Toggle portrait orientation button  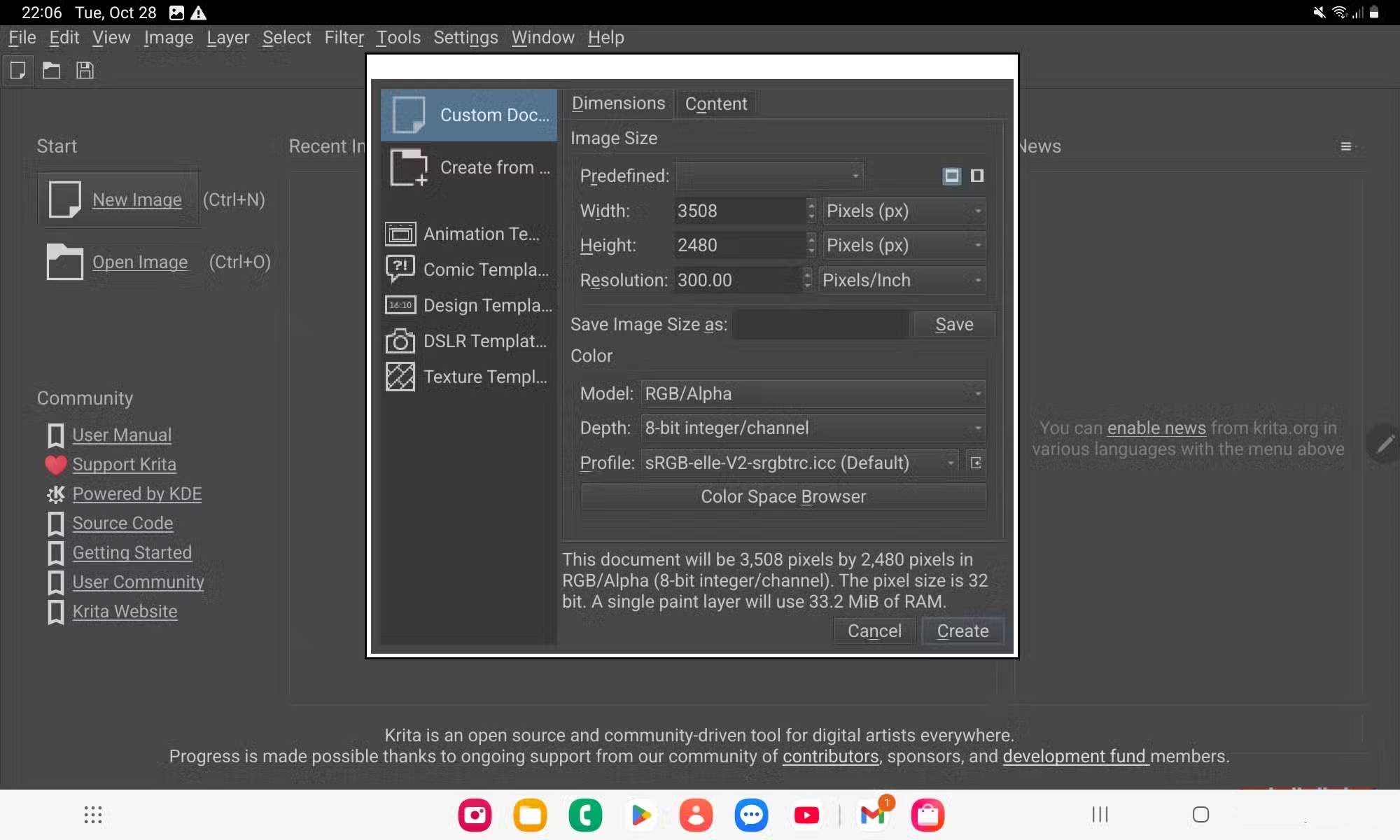977,176
